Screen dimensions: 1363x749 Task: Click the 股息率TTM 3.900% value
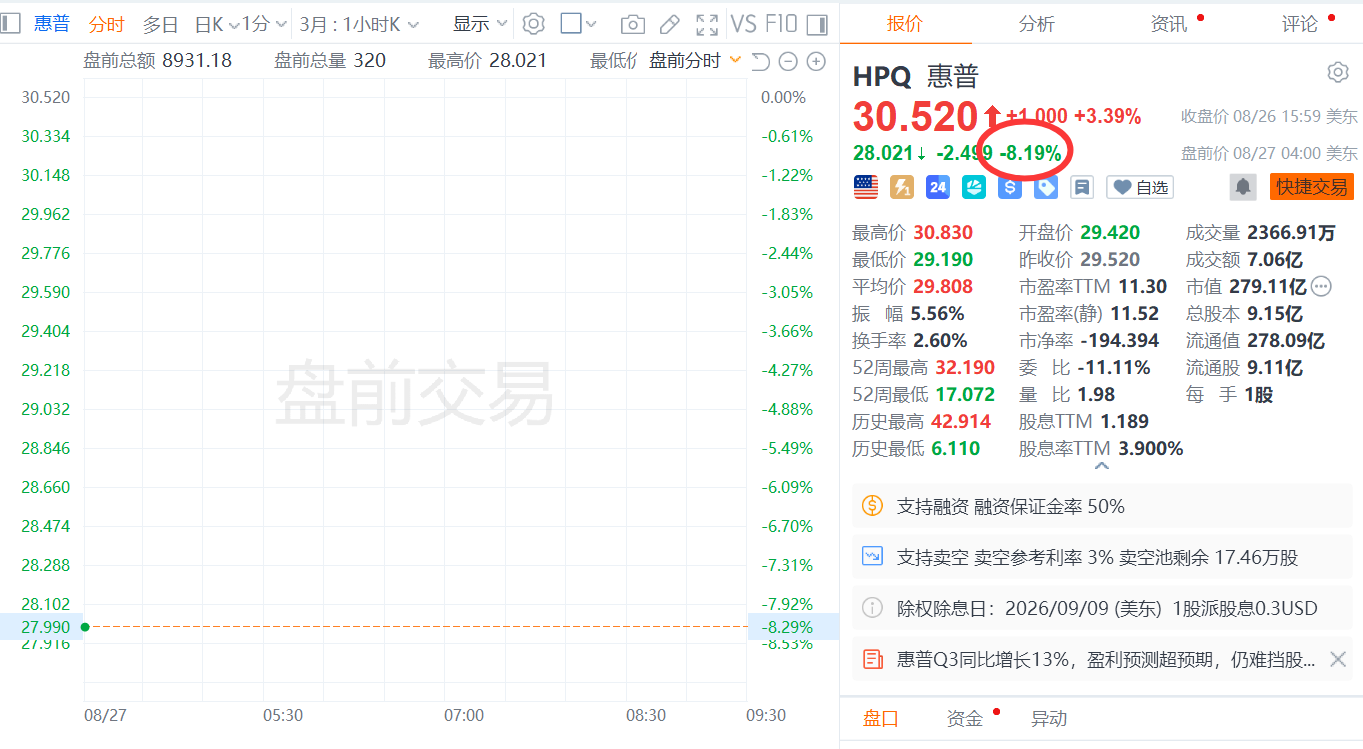[x=1151, y=449]
